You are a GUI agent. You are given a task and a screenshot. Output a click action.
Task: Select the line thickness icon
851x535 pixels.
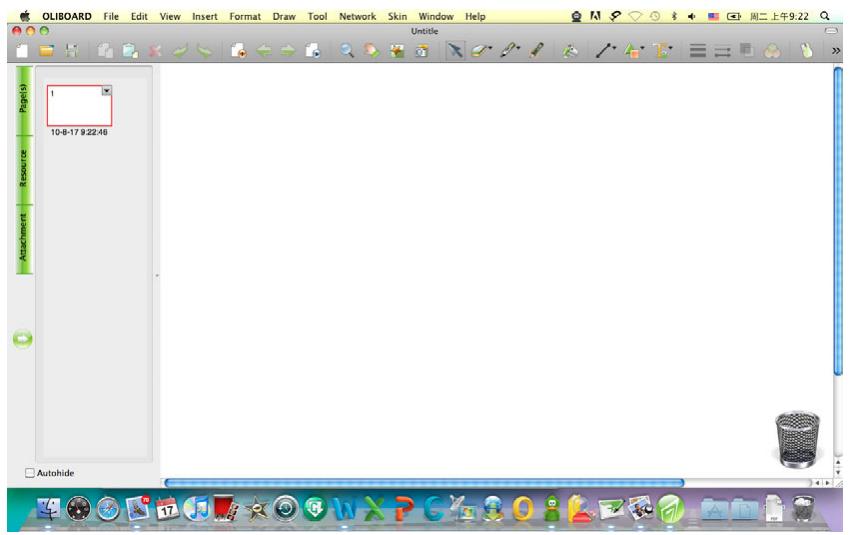699,50
